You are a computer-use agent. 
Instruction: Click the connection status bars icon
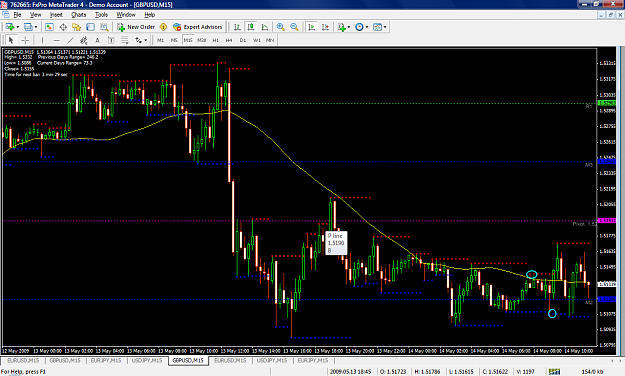click(554, 372)
